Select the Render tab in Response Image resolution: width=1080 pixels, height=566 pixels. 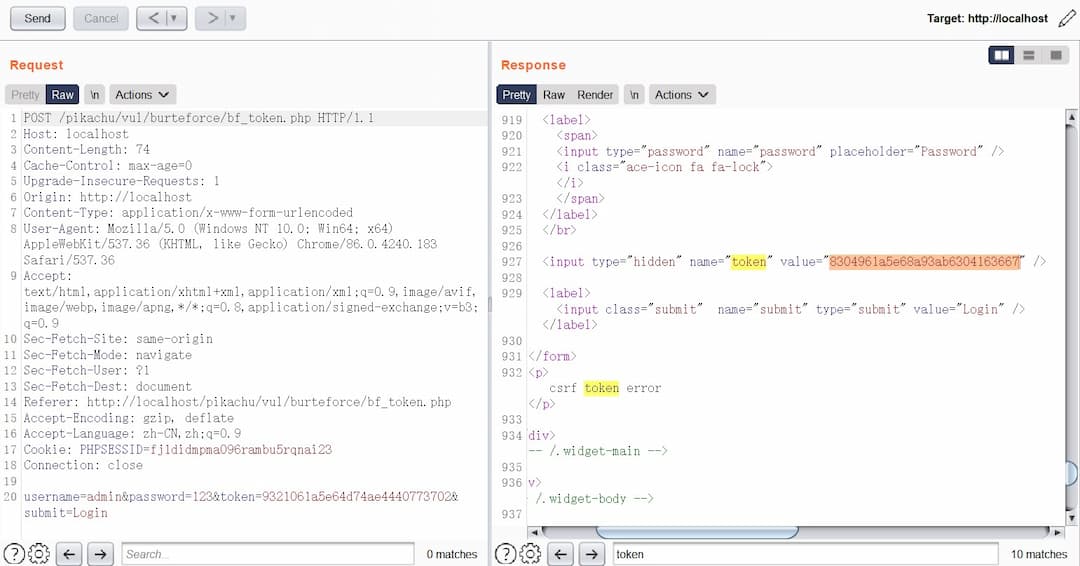[x=595, y=95]
